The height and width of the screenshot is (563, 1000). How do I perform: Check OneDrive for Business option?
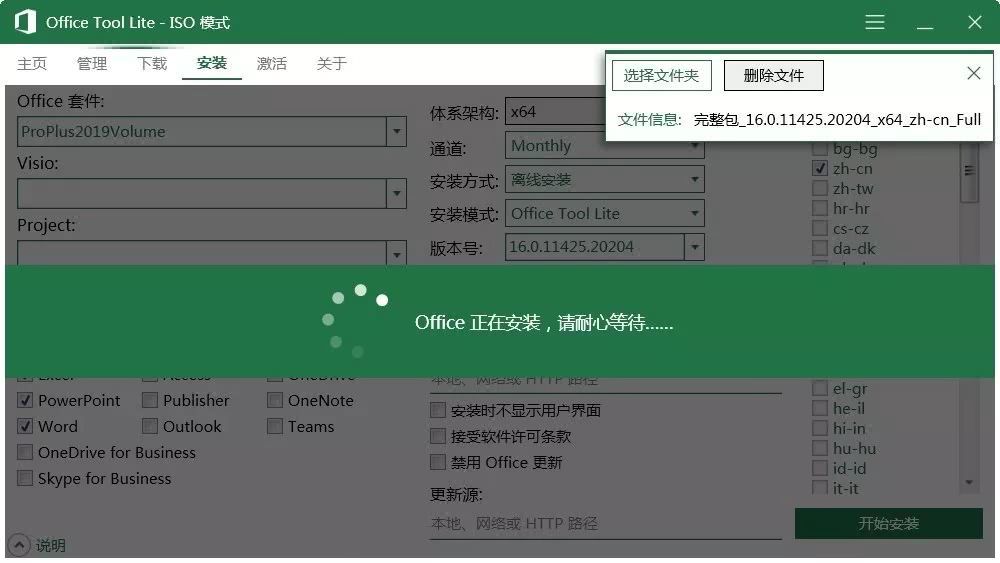[x=25, y=452]
